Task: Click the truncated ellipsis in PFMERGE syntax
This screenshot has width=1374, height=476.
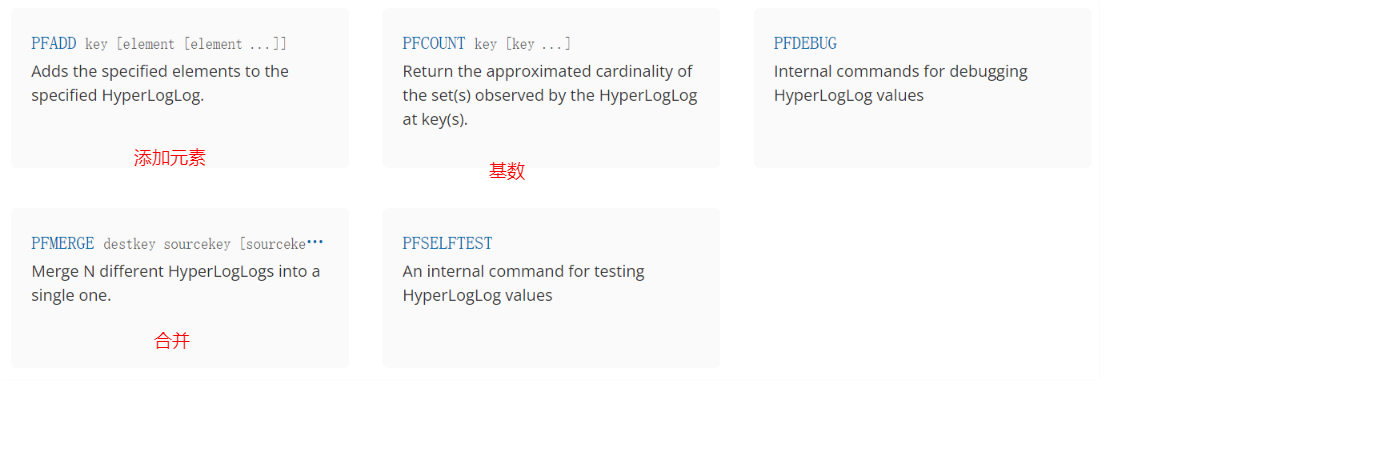Action: click(315, 243)
